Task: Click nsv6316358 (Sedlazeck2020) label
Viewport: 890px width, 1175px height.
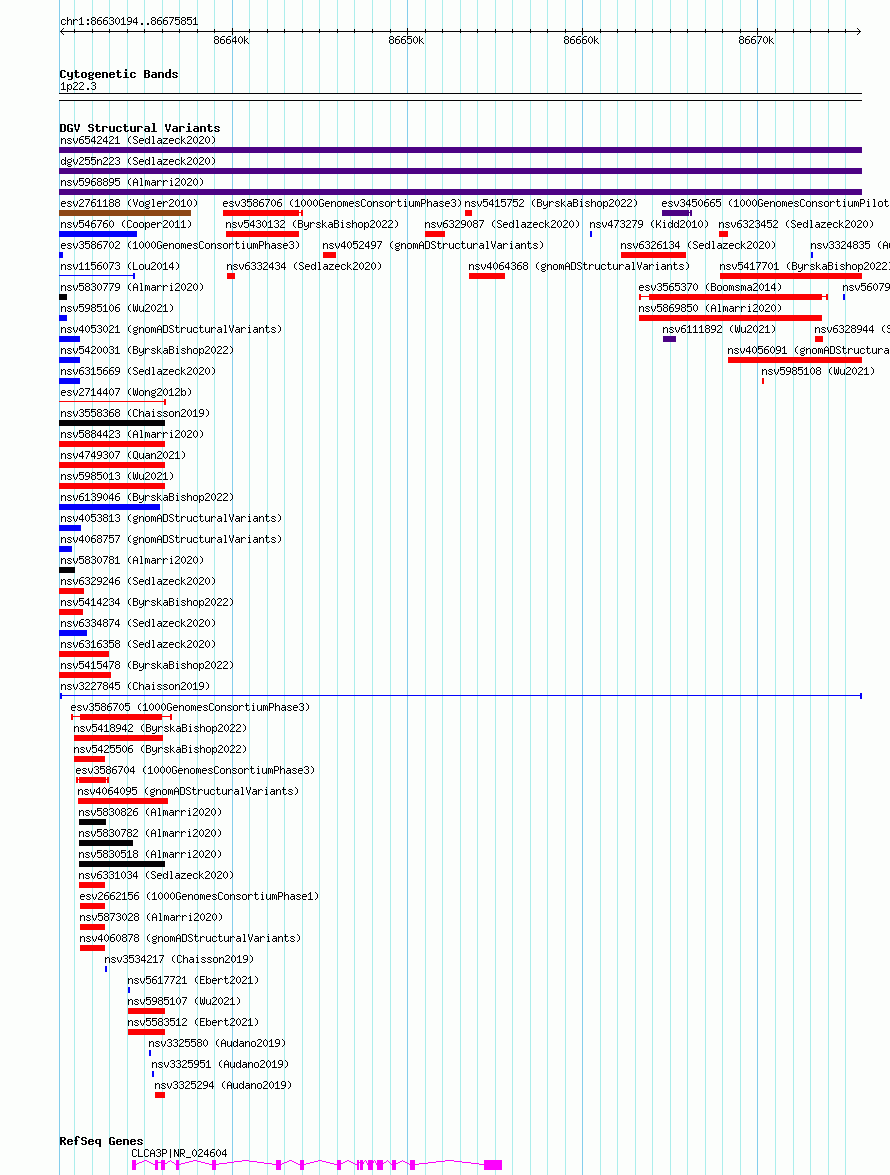Action: pyautogui.click(x=138, y=644)
